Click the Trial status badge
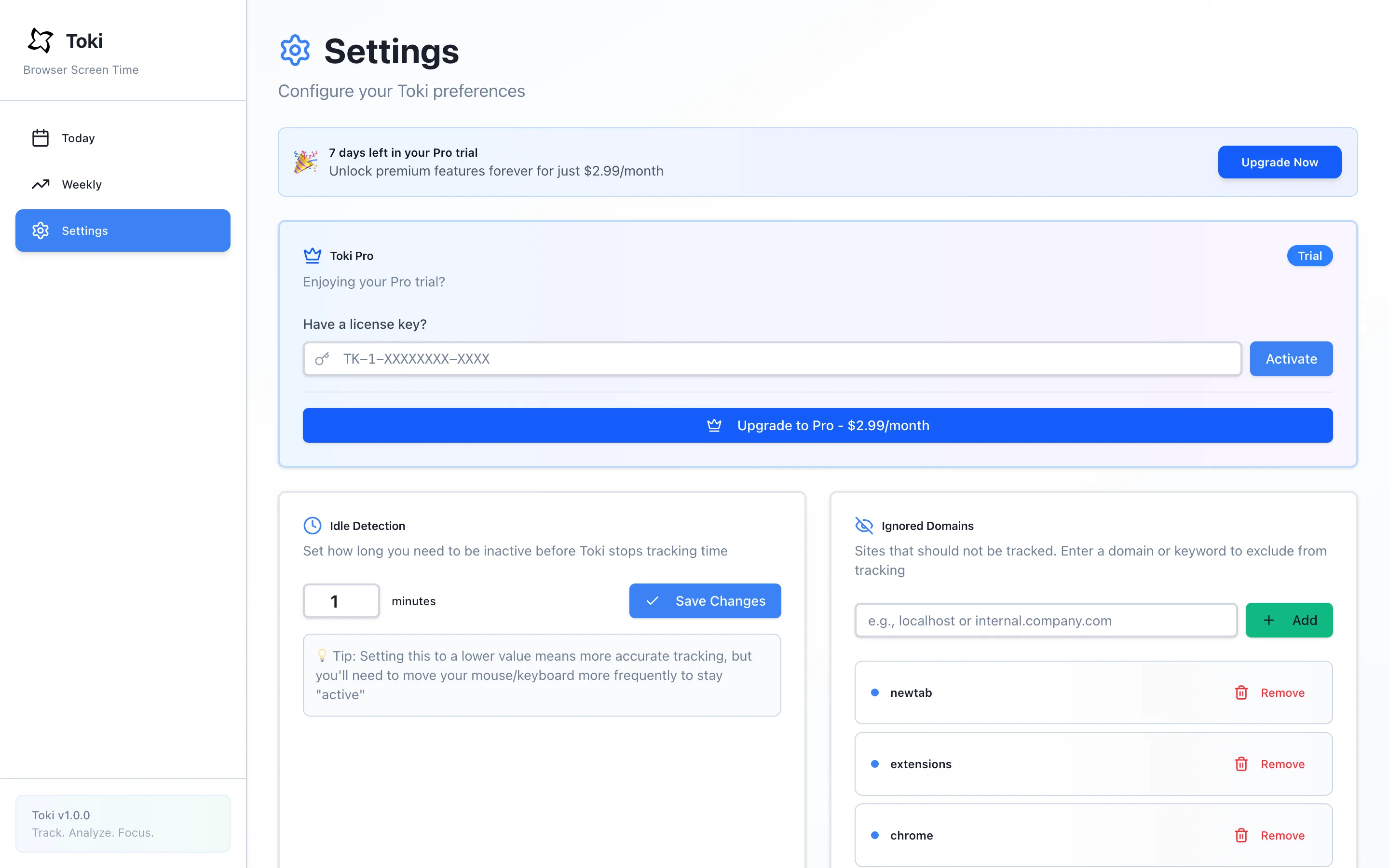 1309,256
